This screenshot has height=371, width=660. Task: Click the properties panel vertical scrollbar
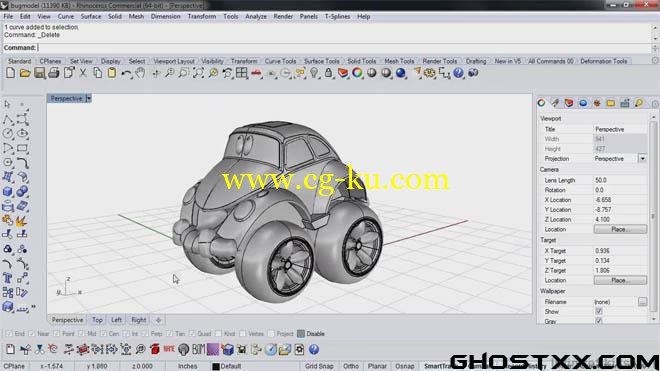pyautogui.click(x=654, y=217)
